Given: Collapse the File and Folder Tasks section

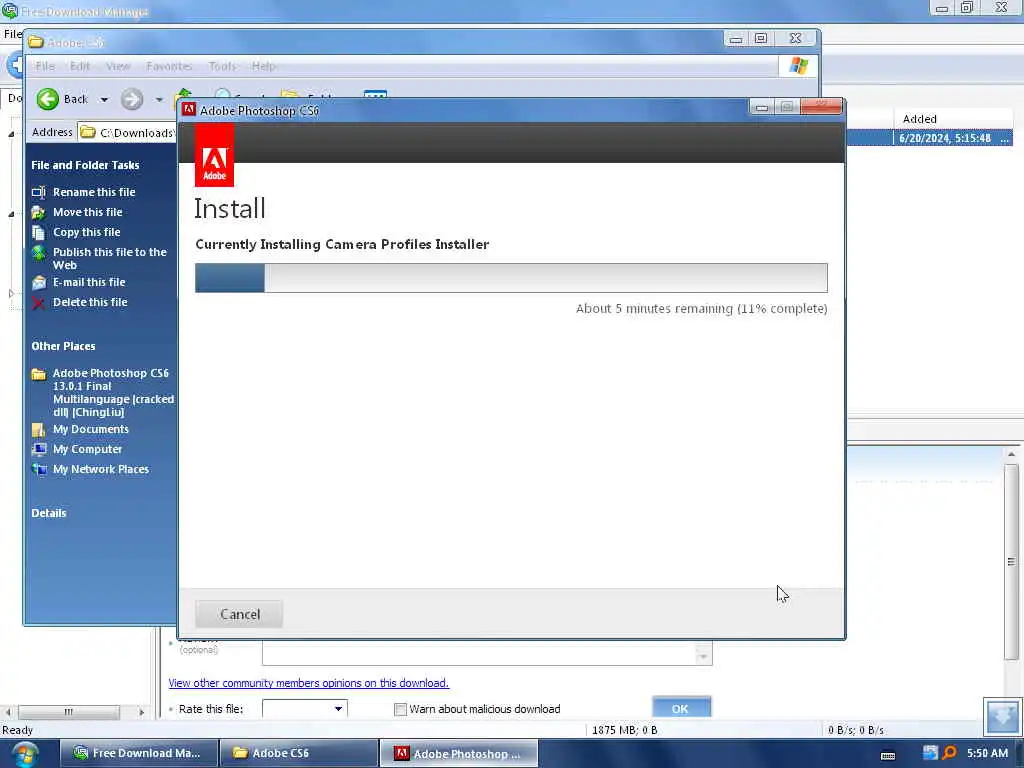Looking at the screenshot, I should pyautogui.click(x=86, y=165).
